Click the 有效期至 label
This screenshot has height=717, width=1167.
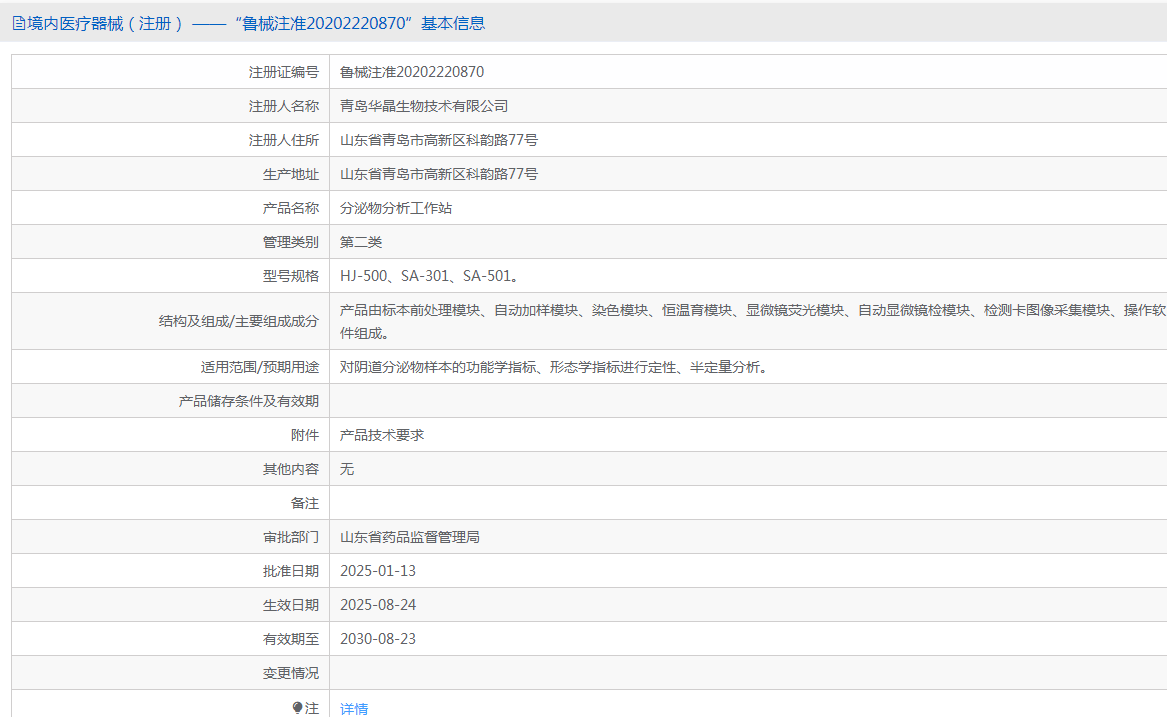point(290,639)
